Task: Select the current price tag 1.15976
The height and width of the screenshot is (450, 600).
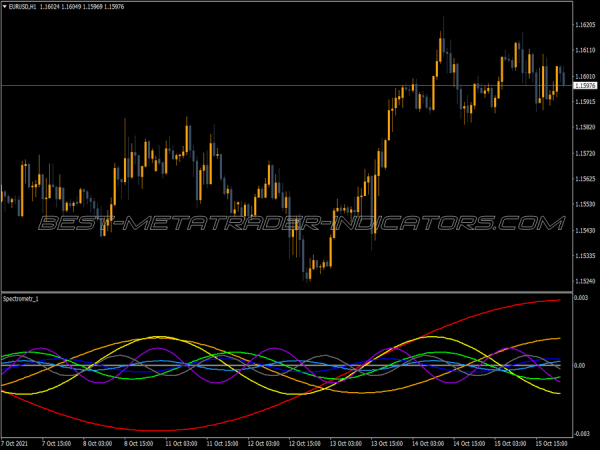Action: click(x=584, y=85)
